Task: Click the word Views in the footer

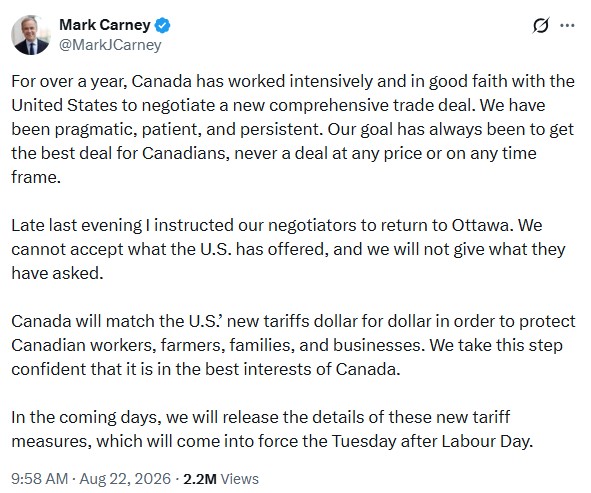Action: tap(239, 479)
